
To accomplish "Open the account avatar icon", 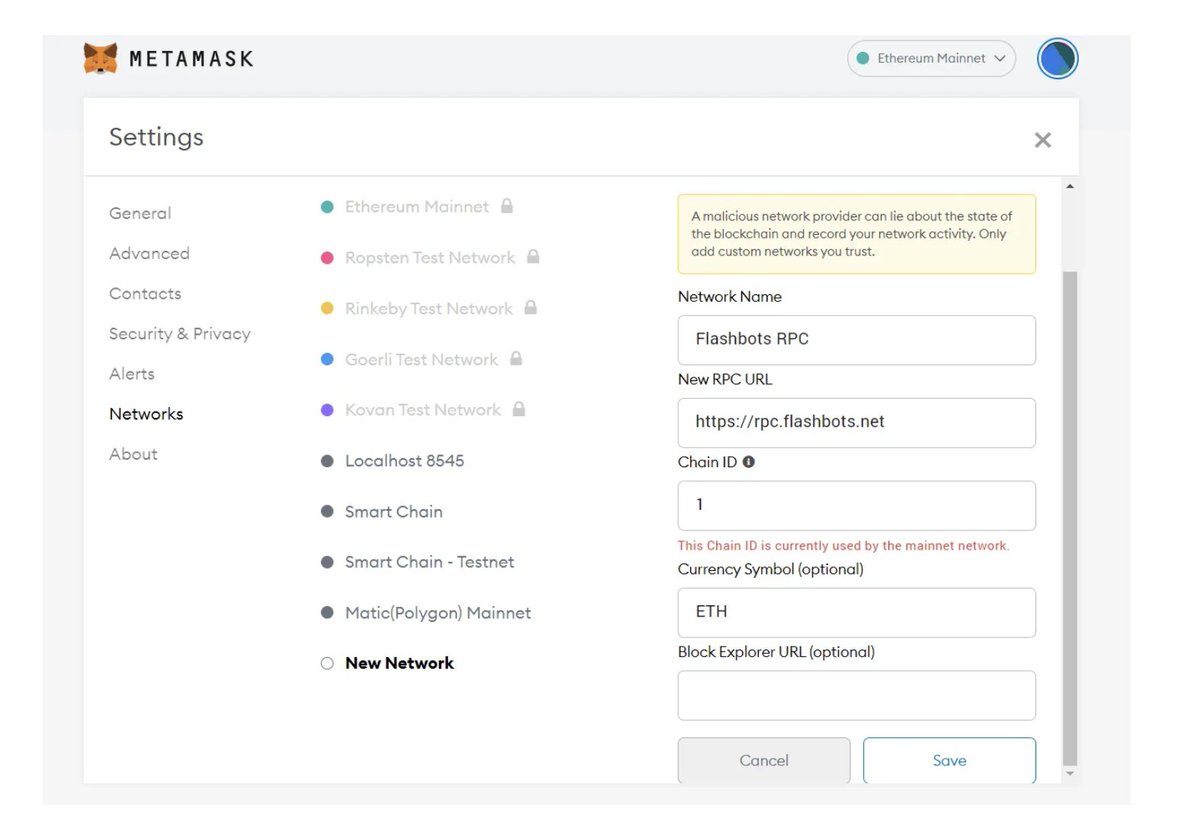I will 1057,59.
